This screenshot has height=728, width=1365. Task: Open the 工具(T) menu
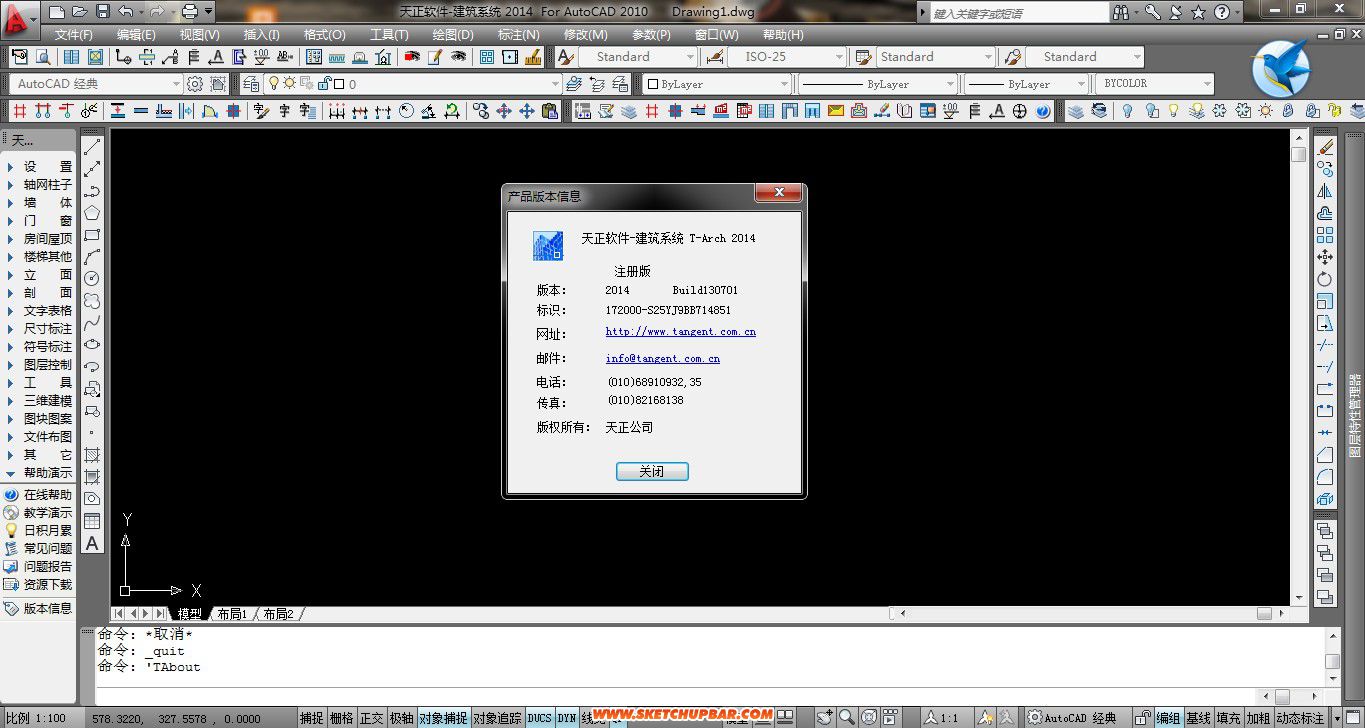tap(388, 35)
